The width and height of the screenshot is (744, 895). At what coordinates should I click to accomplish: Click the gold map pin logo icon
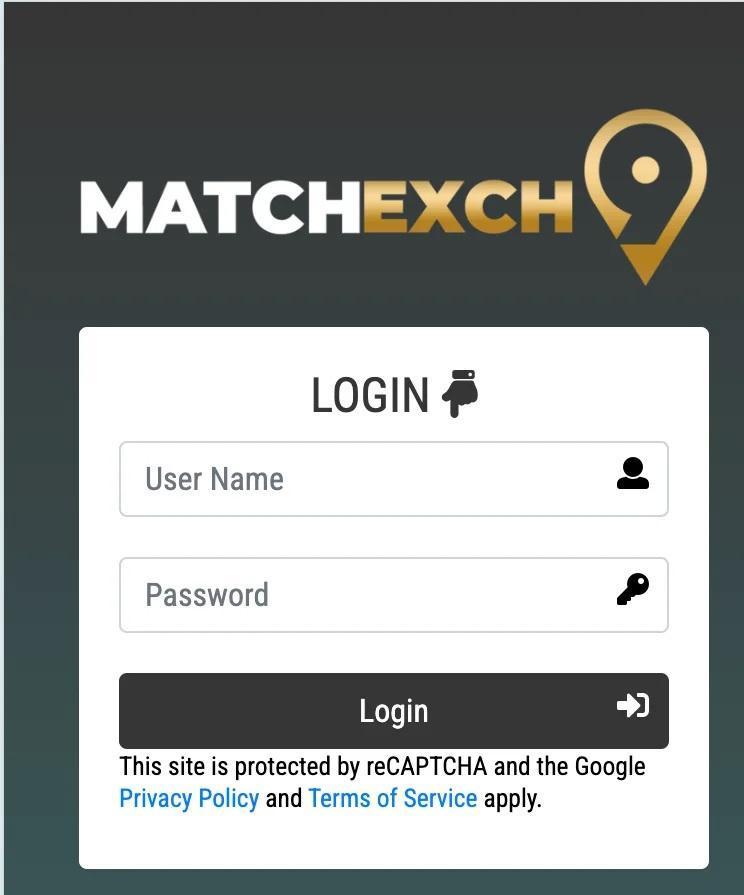645,196
